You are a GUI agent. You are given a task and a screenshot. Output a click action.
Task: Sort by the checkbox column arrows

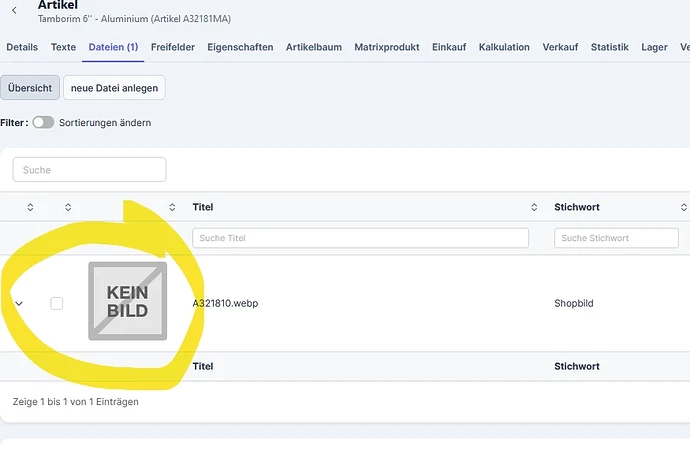pos(68,207)
